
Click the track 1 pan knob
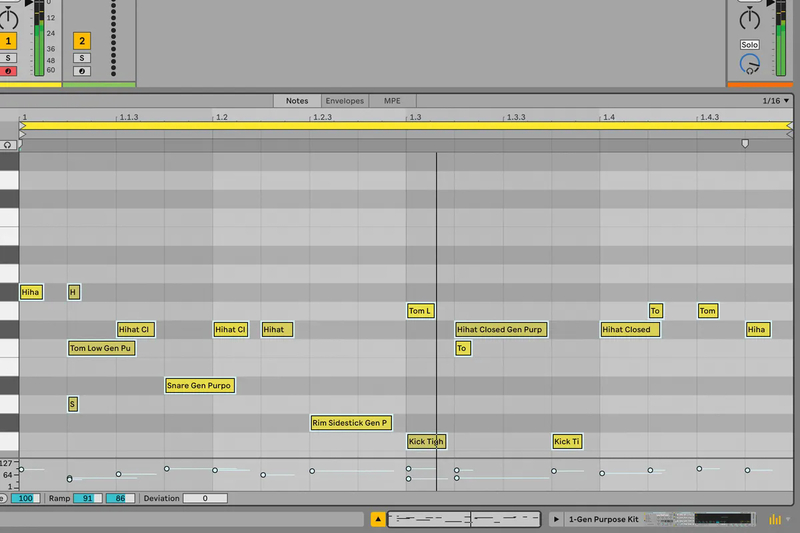(x=9, y=18)
